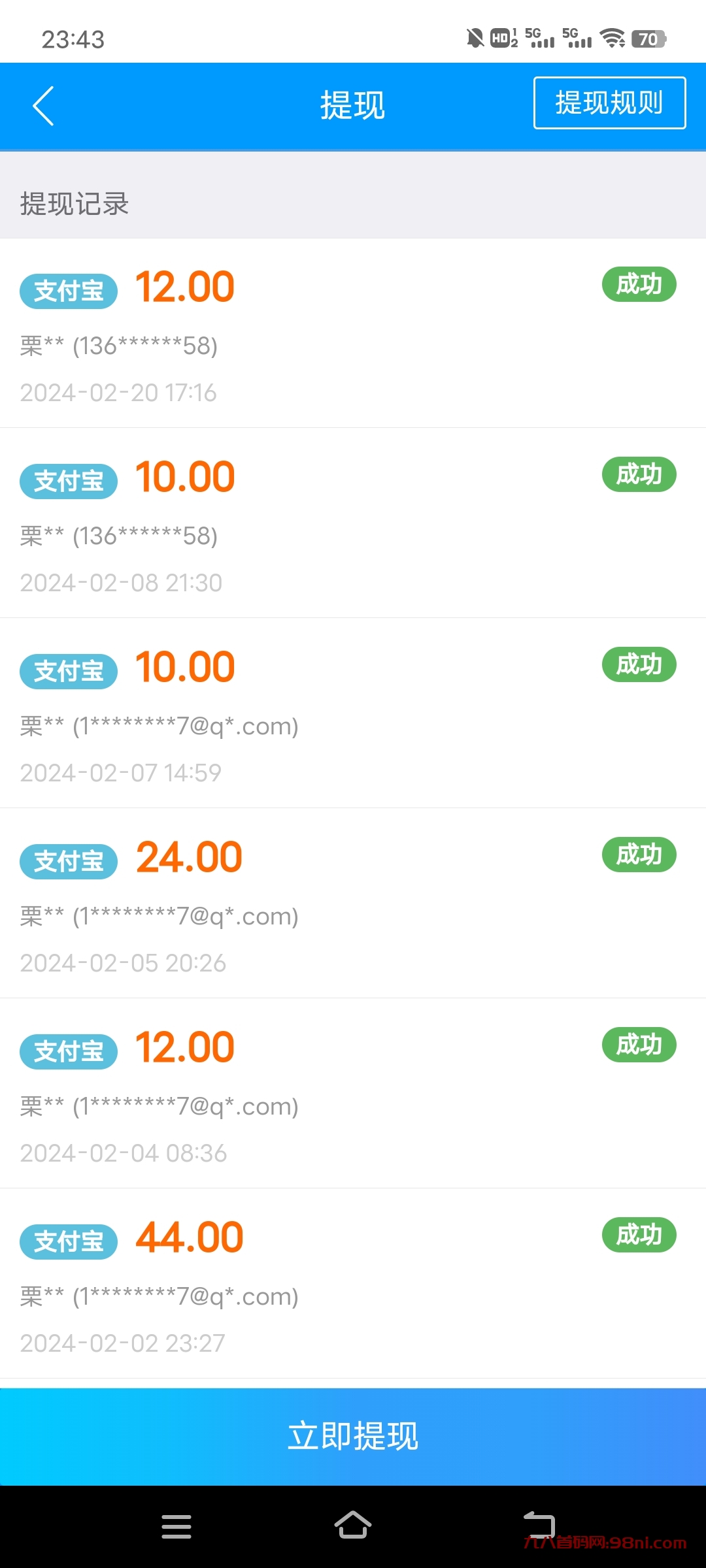This screenshot has width=706, height=1568.
Task: Tap 成功 status on 2024-02-08 record
Action: click(639, 474)
